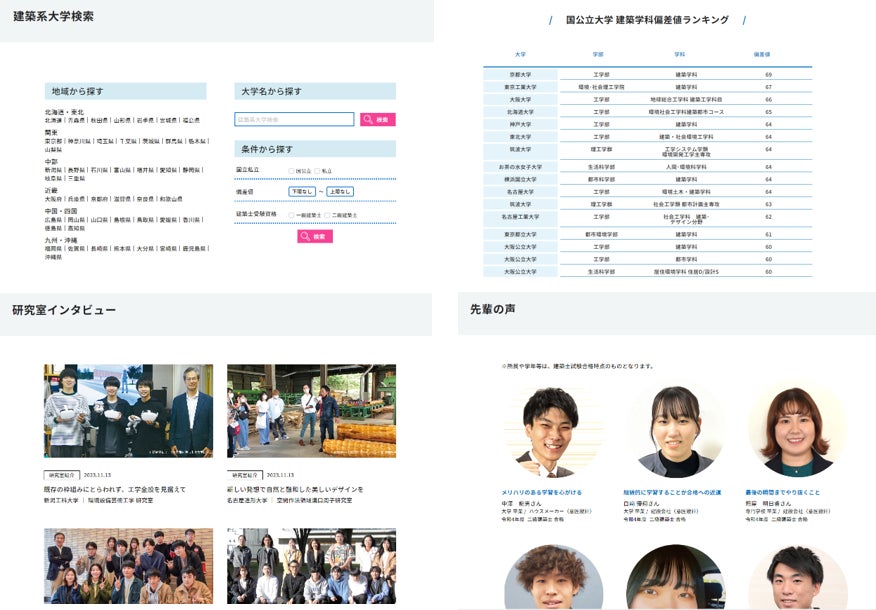The width and height of the screenshot is (876, 610).
Task: Select the 岡山県 prefecture link
Action: [x=77, y=220]
